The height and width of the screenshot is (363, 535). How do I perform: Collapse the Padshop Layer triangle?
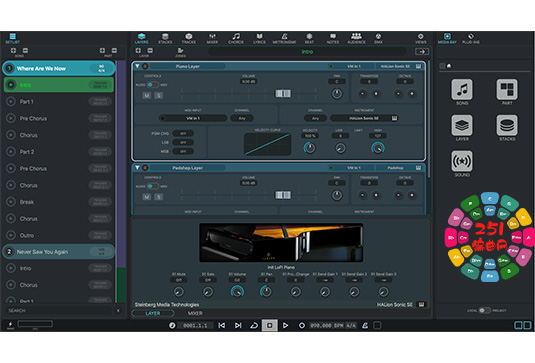click(x=137, y=168)
